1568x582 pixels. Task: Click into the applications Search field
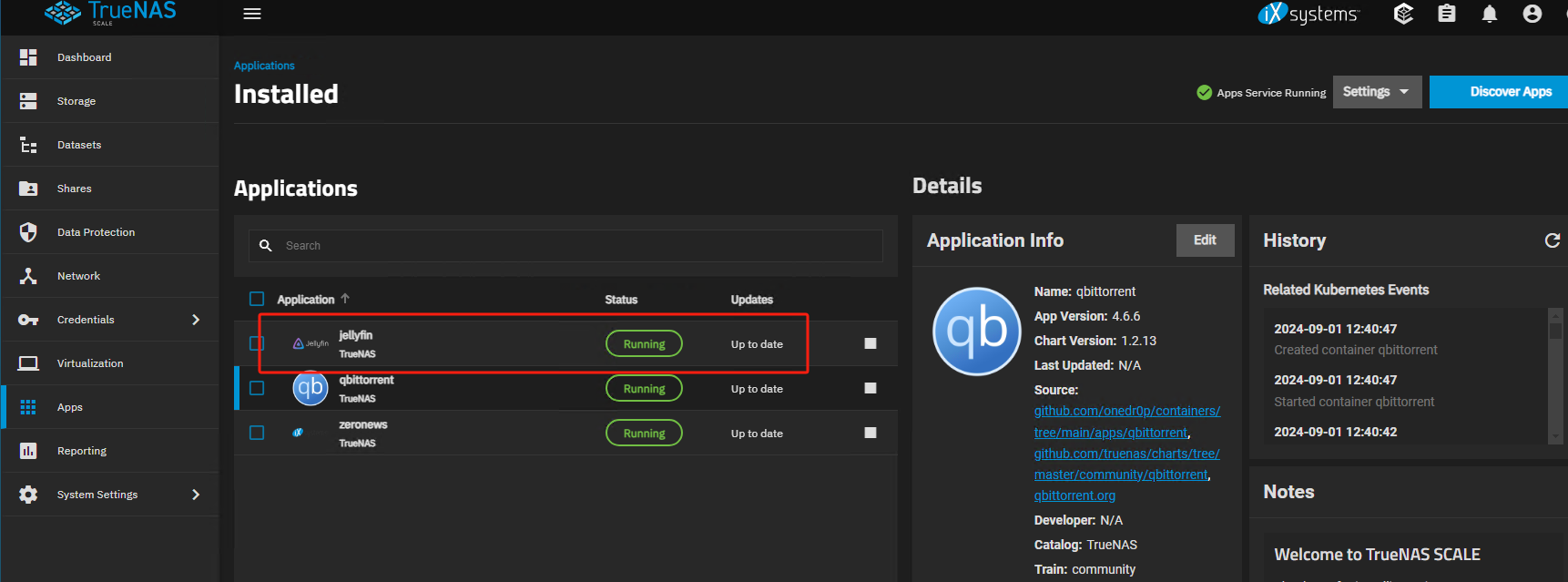pyautogui.click(x=565, y=246)
